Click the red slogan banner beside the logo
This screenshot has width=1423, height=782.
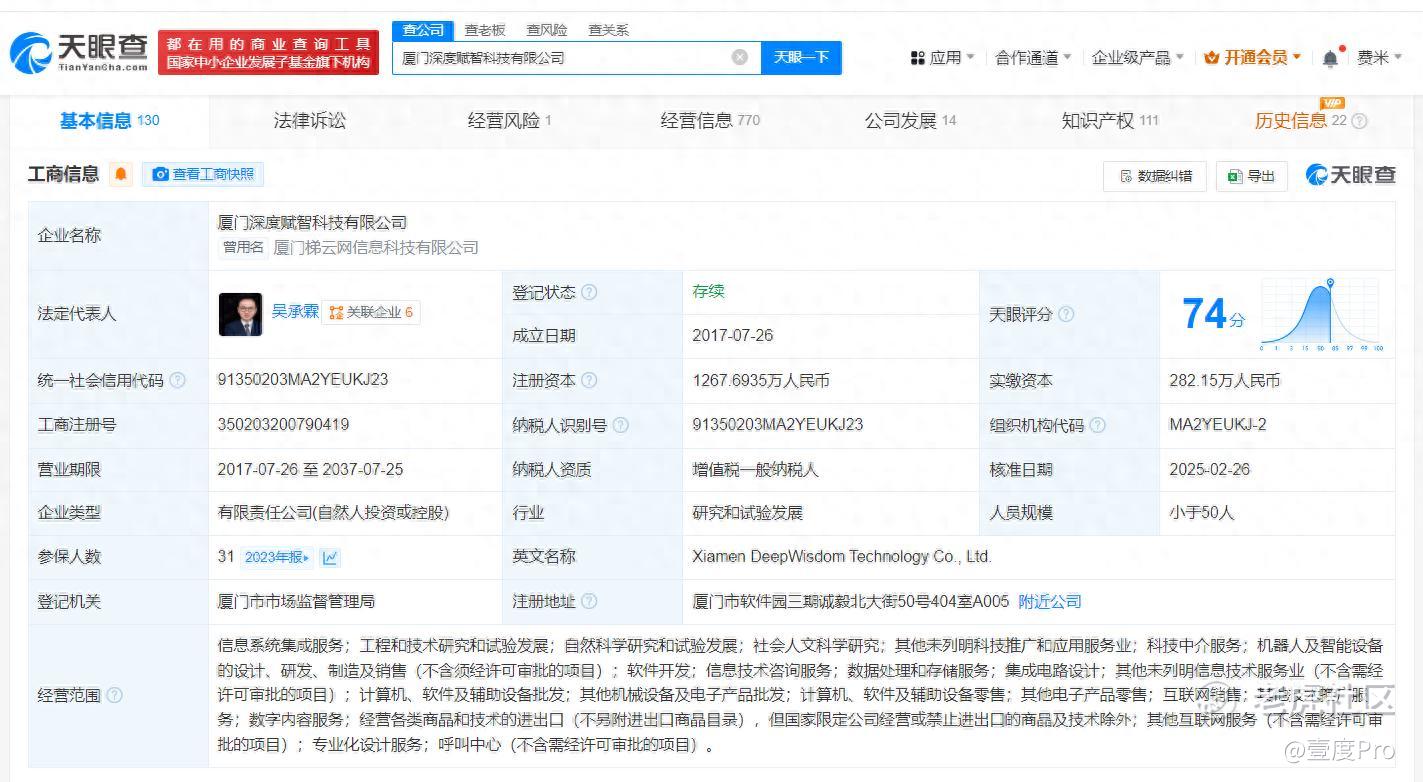click(269, 52)
